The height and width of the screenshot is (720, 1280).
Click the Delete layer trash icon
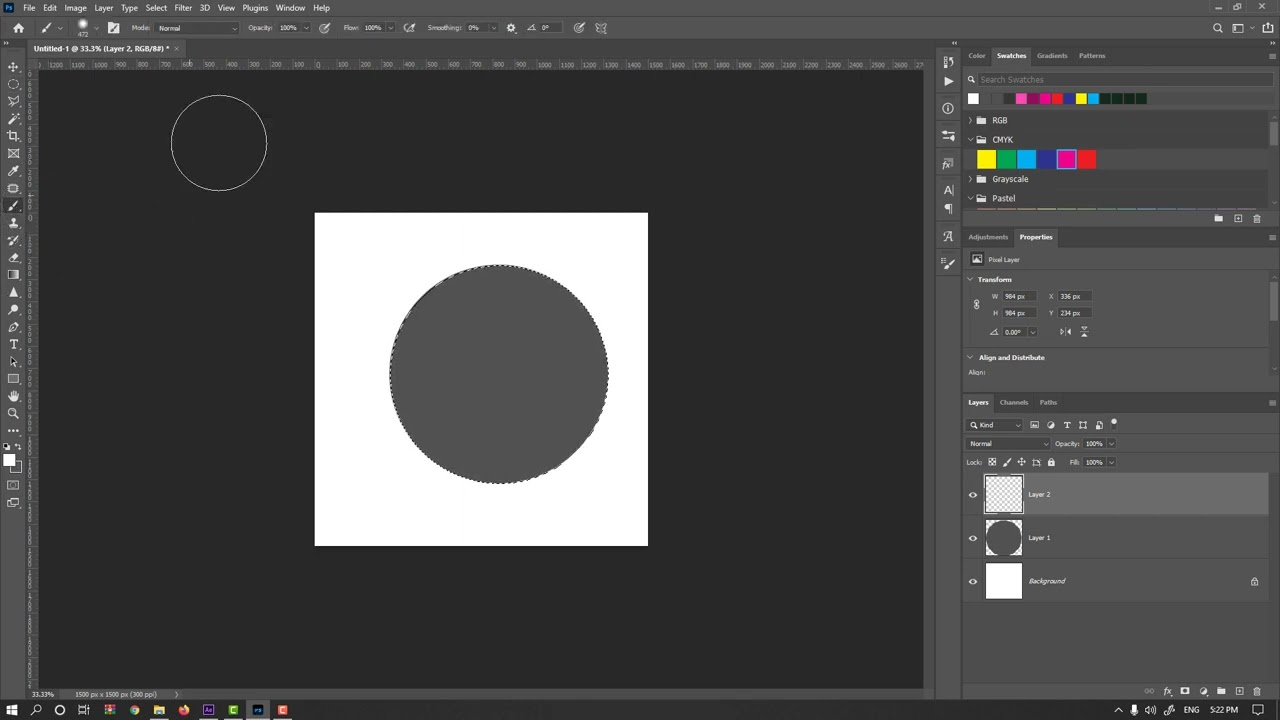click(1257, 691)
